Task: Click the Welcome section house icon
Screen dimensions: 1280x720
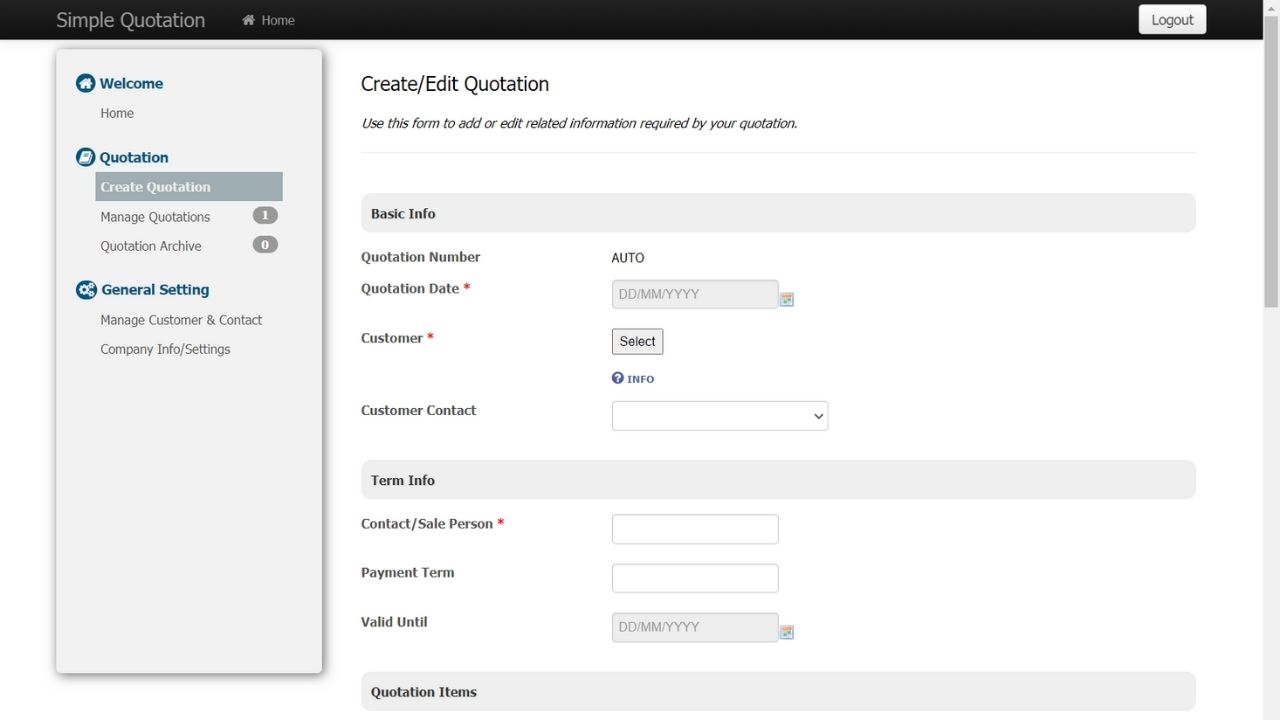Action: click(86, 83)
